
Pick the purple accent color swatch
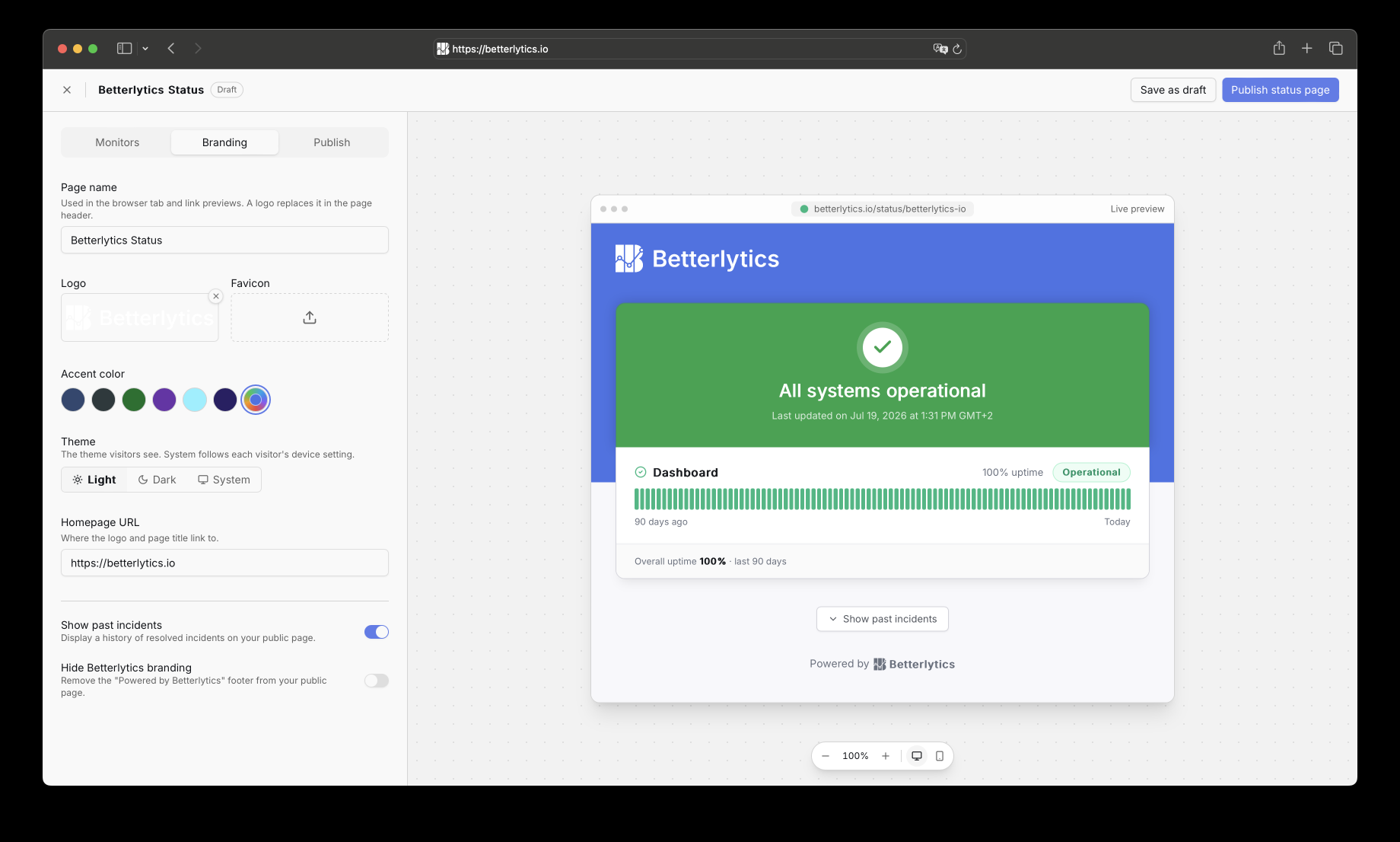[164, 400]
